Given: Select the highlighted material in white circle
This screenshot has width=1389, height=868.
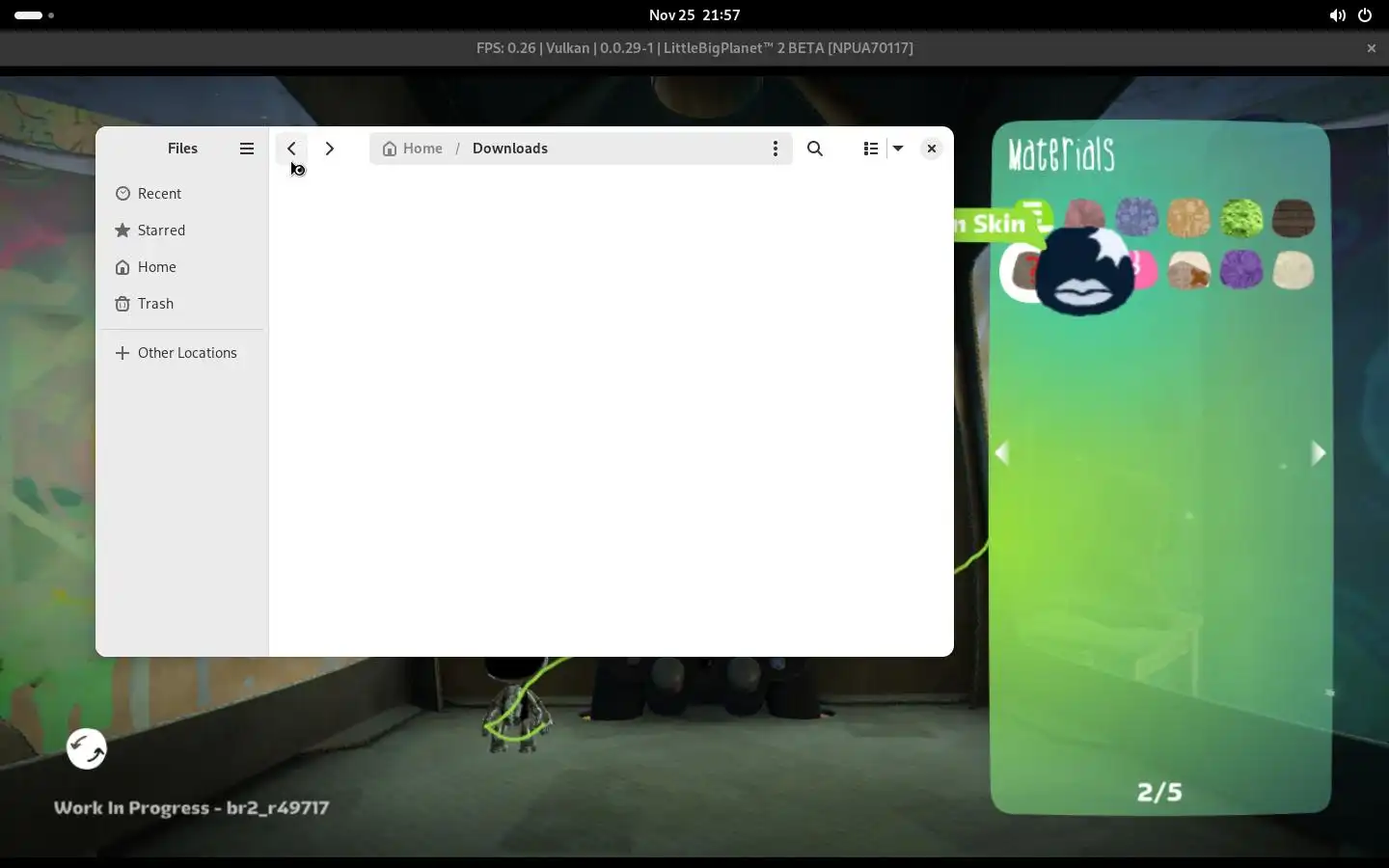Looking at the screenshot, I should pyautogui.click(x=1020, y=273).
